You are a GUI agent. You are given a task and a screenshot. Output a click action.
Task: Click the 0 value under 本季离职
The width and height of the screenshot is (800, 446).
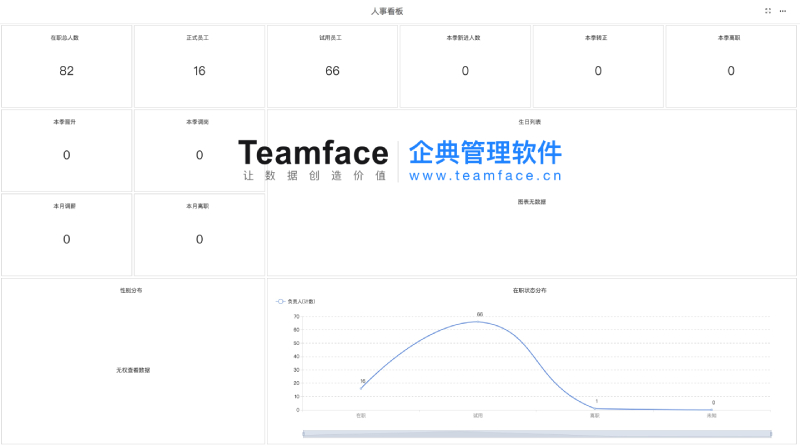coord(731,71)
